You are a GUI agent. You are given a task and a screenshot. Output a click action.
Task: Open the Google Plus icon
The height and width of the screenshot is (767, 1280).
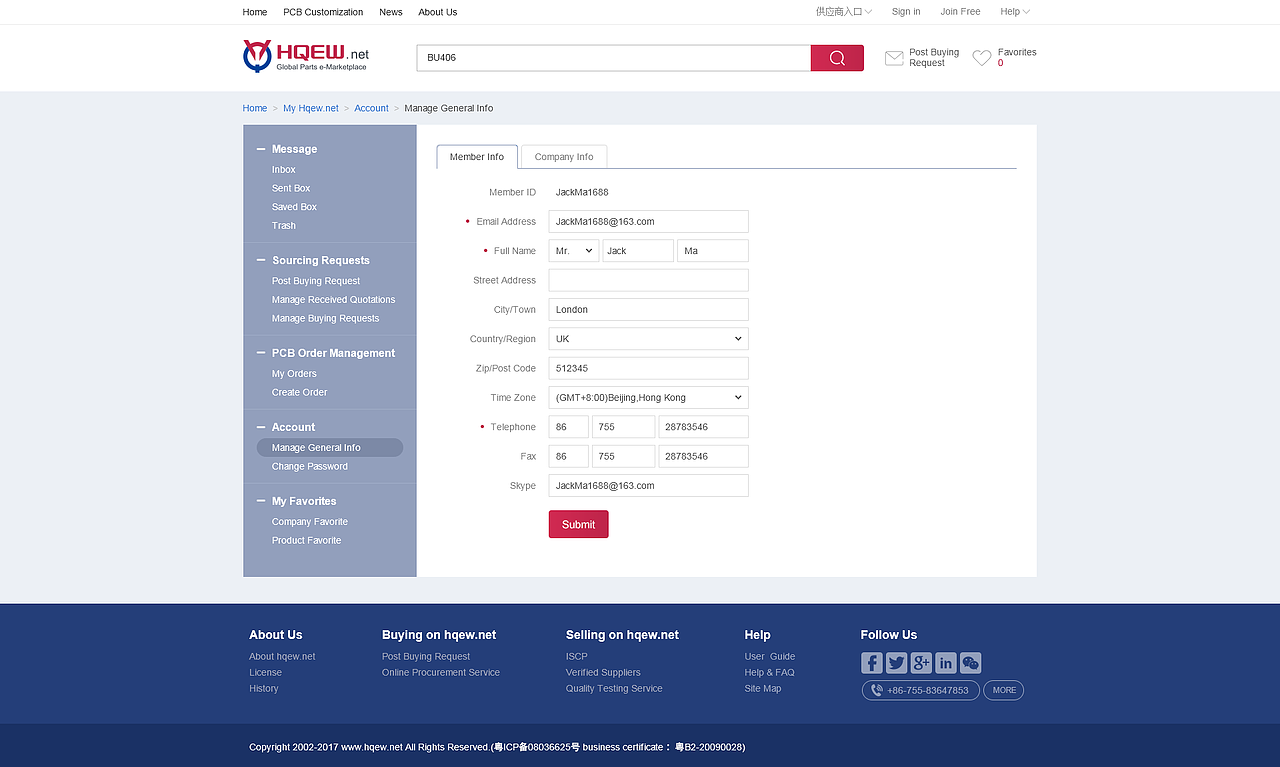921,663
